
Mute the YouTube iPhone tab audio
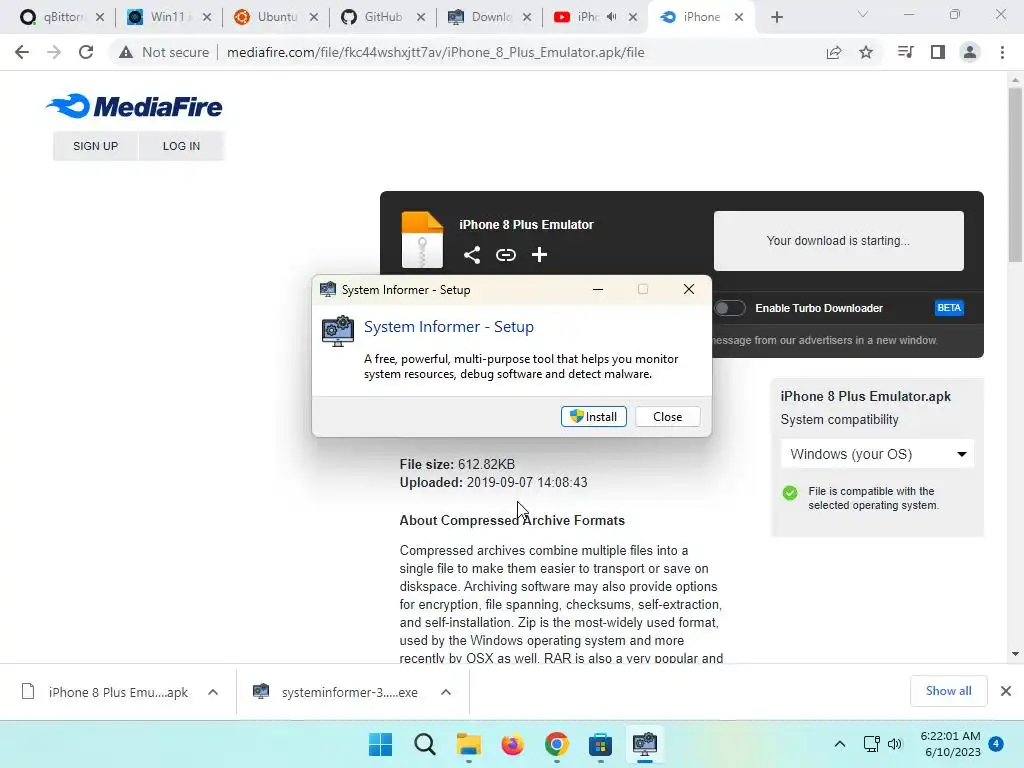point(611,17)
